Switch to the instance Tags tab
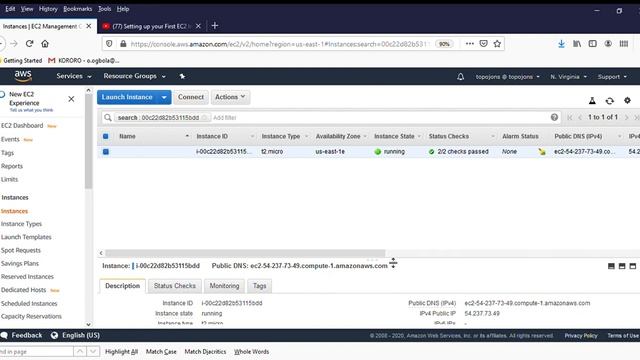Viewport: 640px width, 360px height. 259,286
